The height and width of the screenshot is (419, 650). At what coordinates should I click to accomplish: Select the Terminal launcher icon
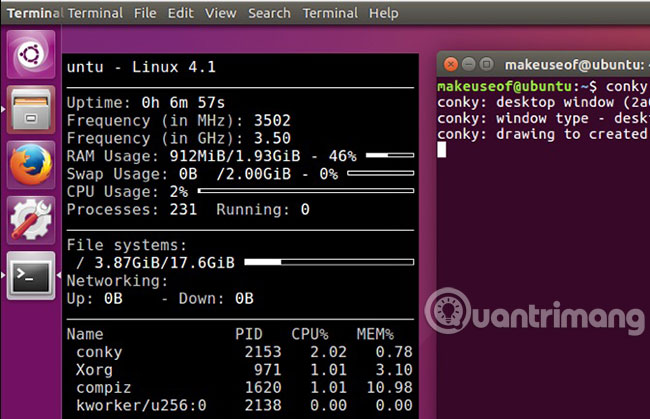point(31,275)
